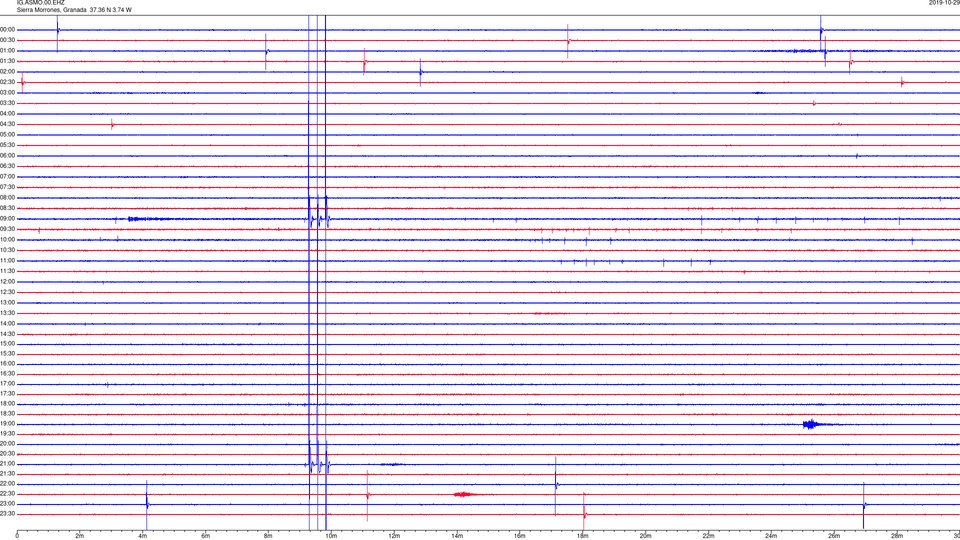The width and height of the screenshot is (960, 540).
Task: Select the 8m axis tick label
Action: coord(268,536)
